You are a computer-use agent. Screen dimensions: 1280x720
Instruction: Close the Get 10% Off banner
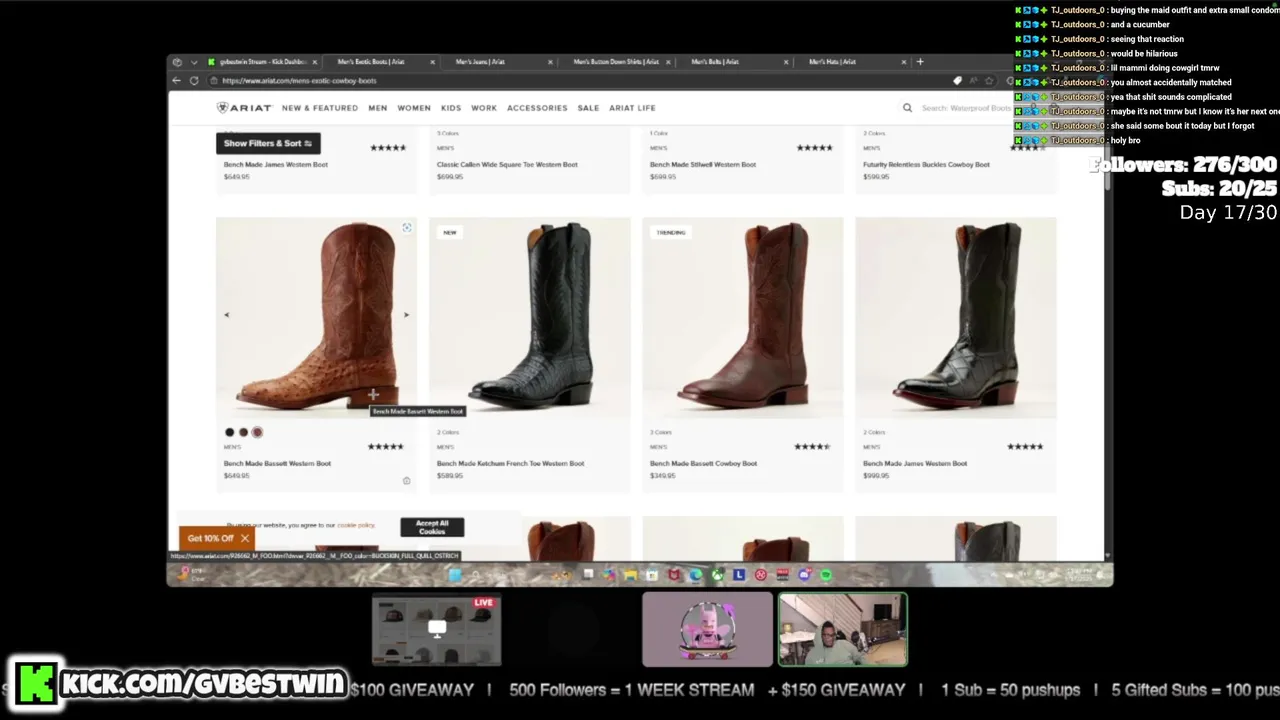point(244,538)
